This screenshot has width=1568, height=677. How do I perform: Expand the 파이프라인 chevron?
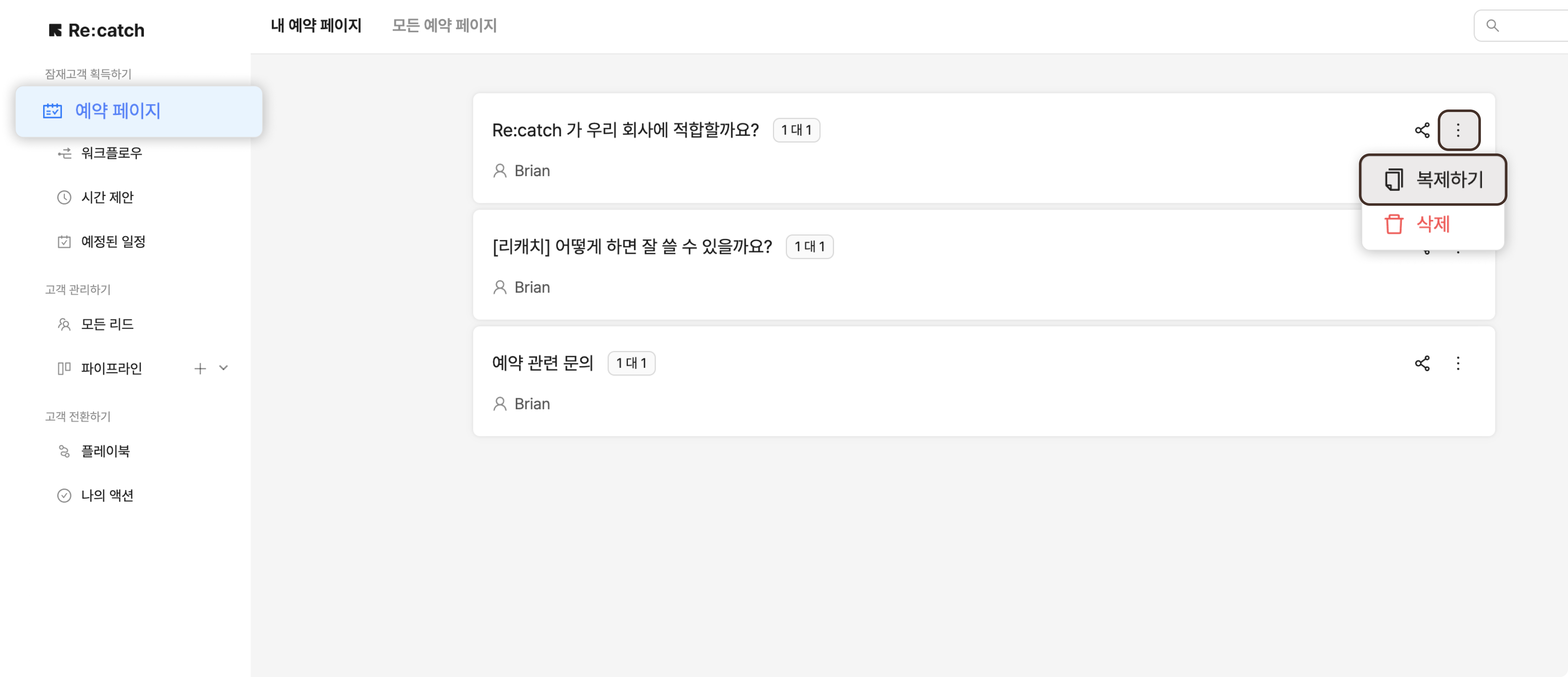click(x=223, y=368)
